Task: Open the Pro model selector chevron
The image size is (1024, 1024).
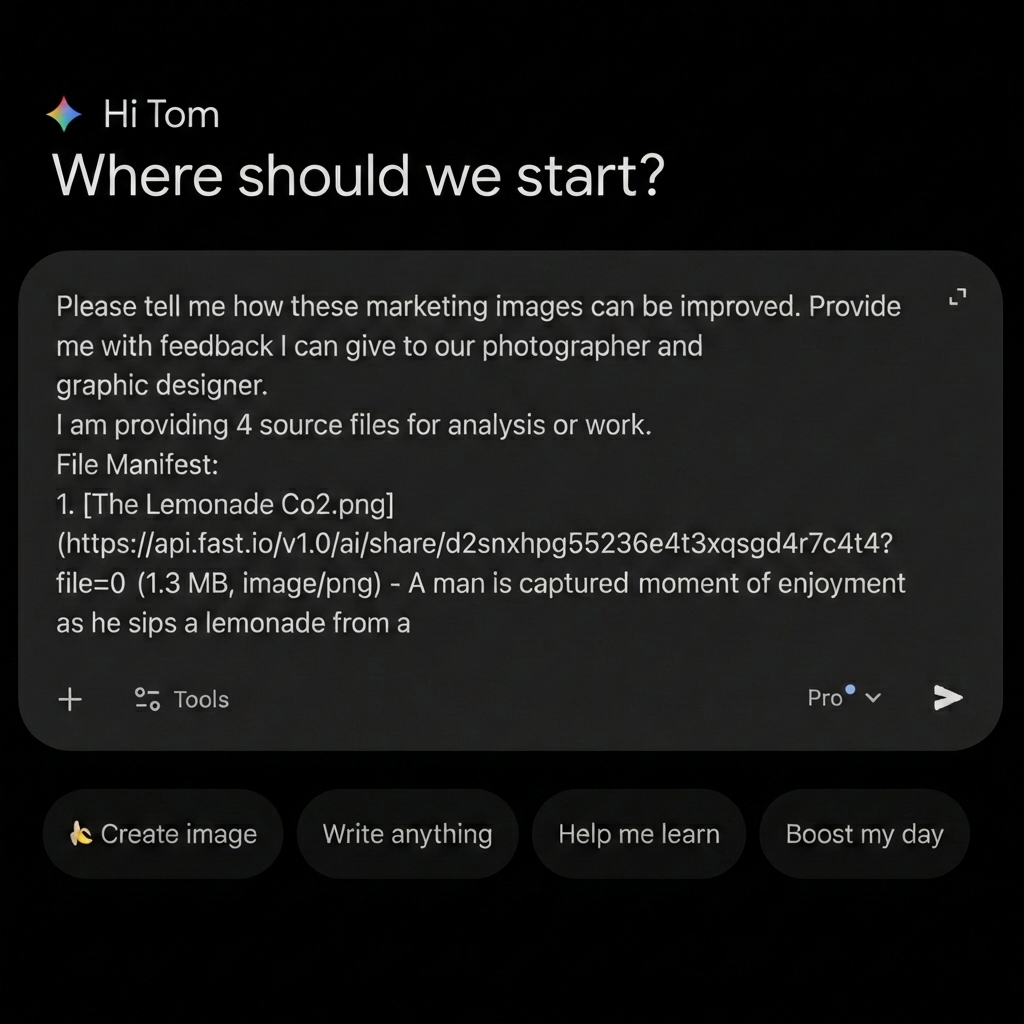Action: [x=873, y=699]
